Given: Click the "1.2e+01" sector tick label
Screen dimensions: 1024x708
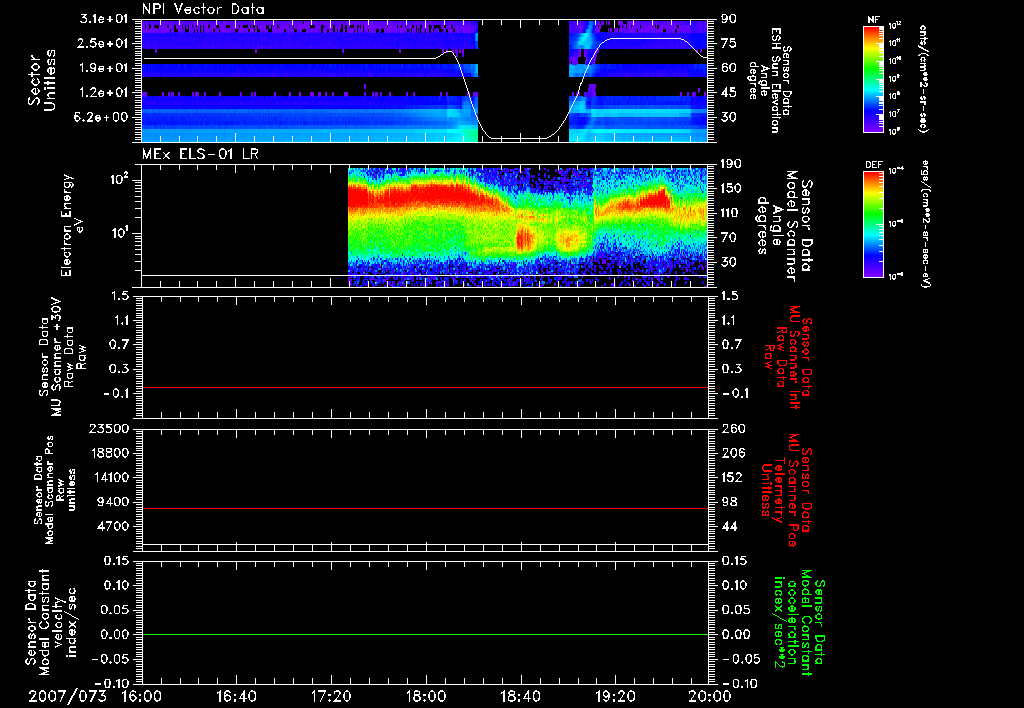Looking at the screenshot, I should coord(104,93).
